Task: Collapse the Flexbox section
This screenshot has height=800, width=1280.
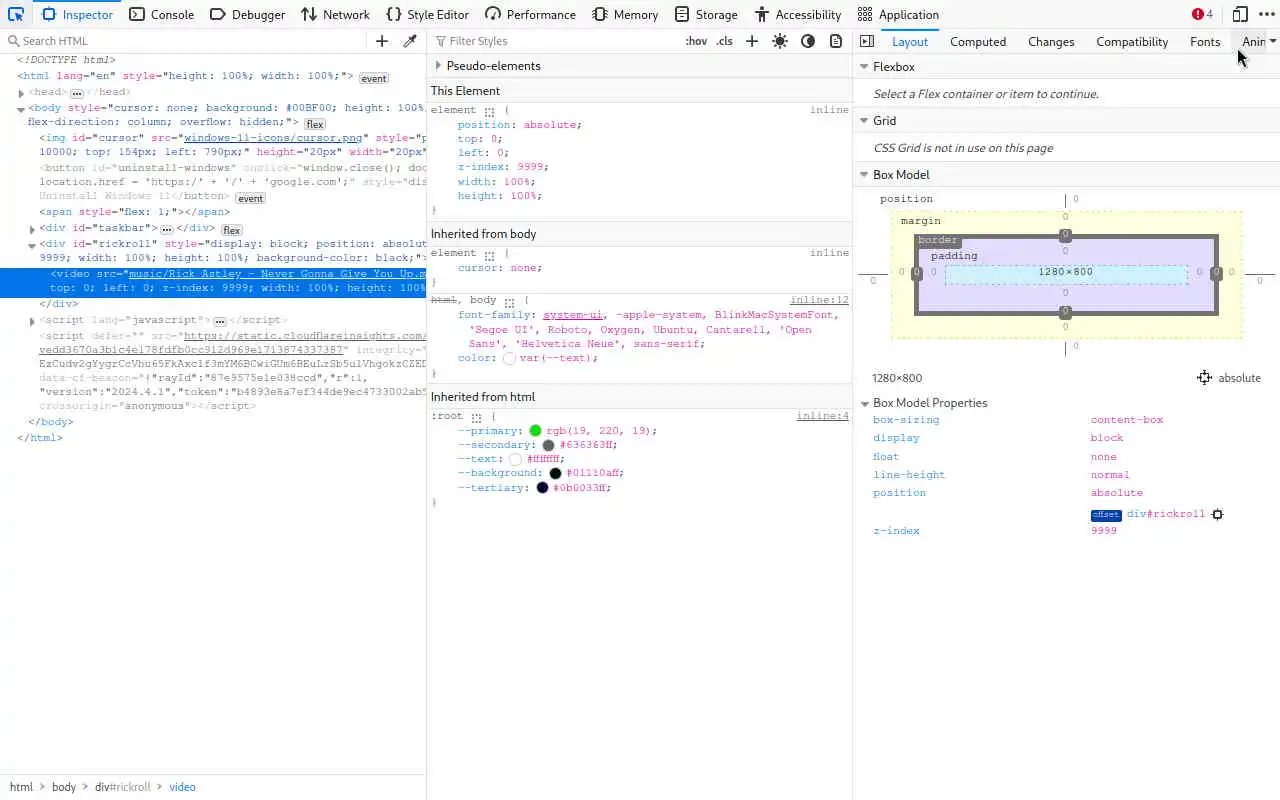Action: pyautogui.click(x=864, y=67)
